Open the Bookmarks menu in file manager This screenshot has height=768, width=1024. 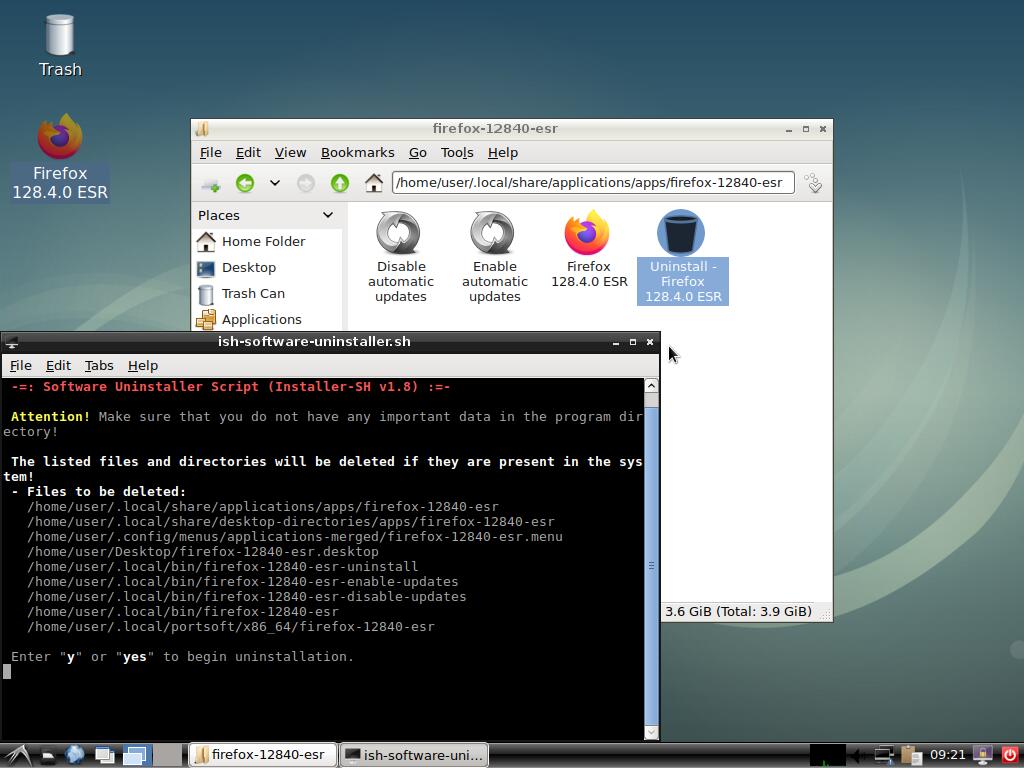[x=357, y=153]
